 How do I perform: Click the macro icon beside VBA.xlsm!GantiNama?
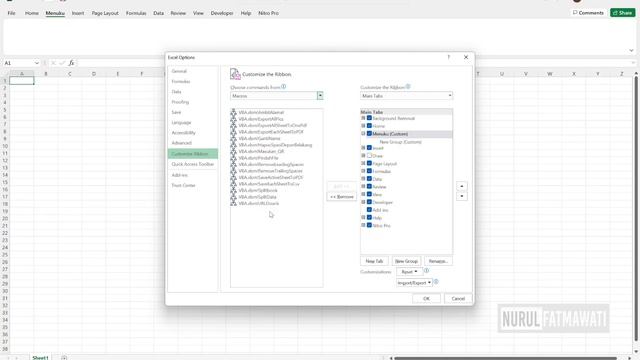pos(233,138)
